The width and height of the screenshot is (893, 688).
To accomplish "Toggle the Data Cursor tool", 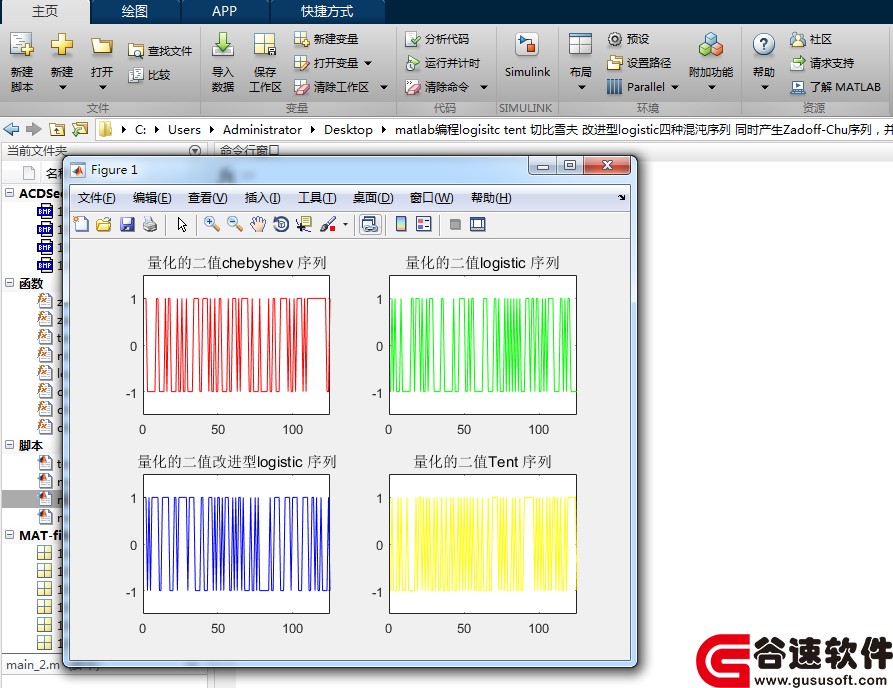I will 304,224.
